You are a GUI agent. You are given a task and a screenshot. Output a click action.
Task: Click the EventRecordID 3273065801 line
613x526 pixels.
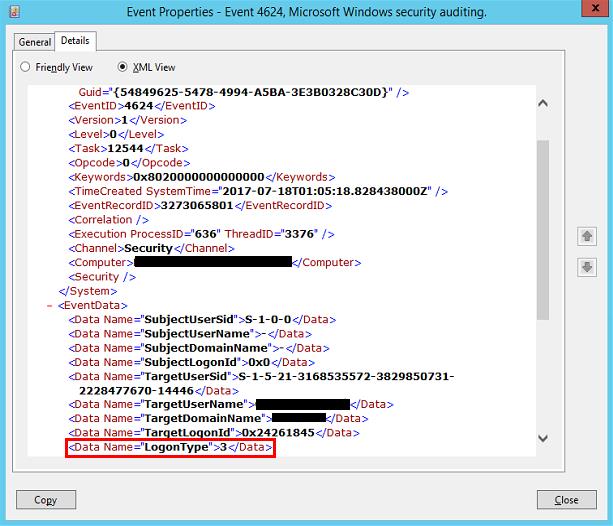pos(200,206)
